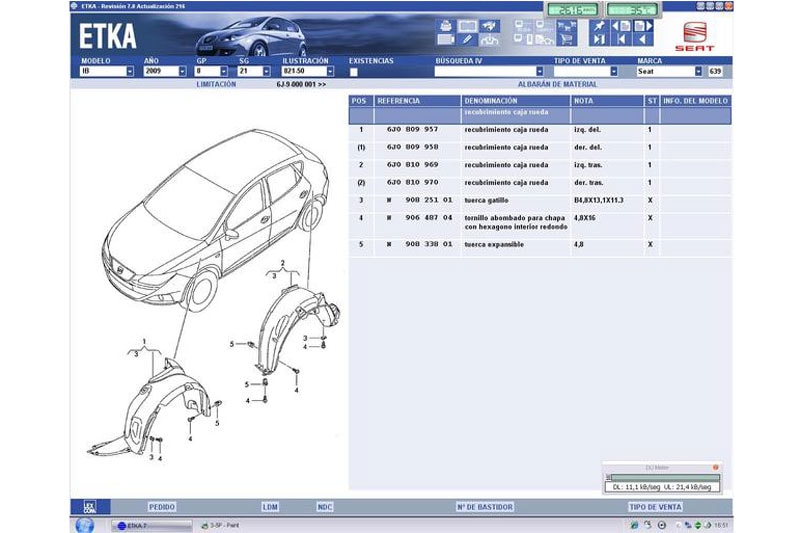Click the shopping cart icon
Viewport: 800px width, 533px height.
(566, 40)
